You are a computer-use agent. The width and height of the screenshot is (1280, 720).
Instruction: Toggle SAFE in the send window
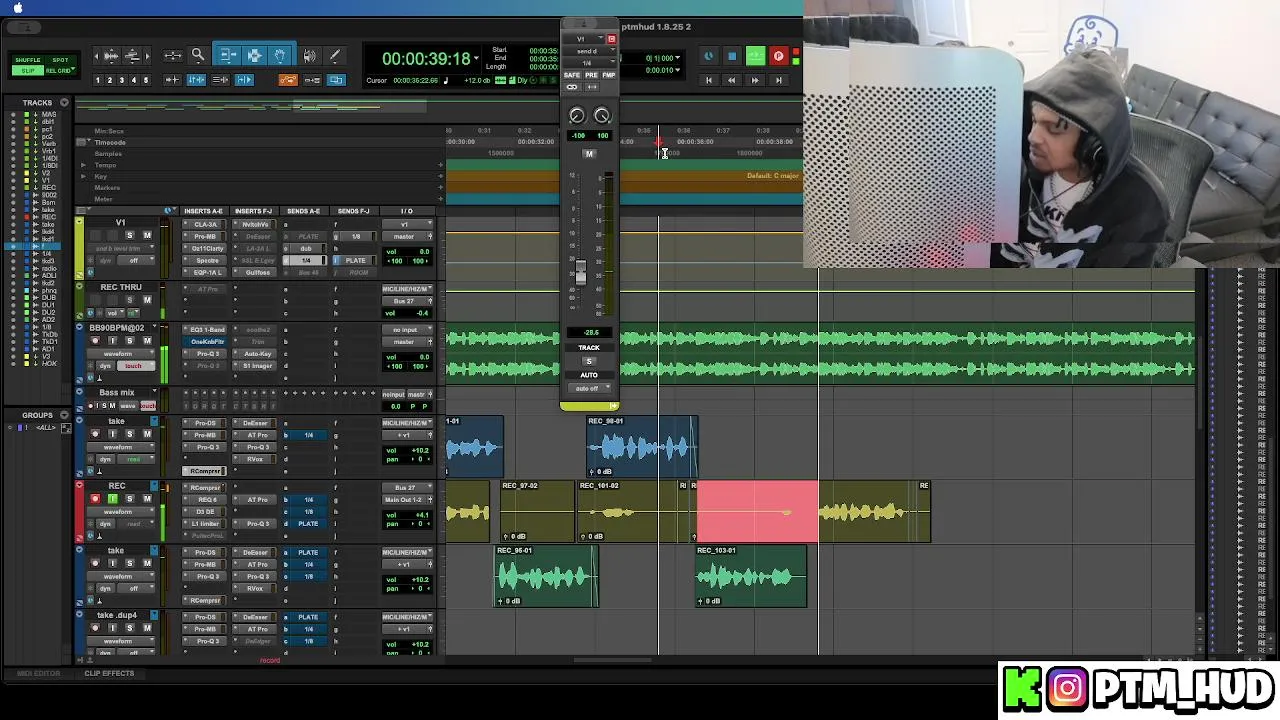click(572, 75)
